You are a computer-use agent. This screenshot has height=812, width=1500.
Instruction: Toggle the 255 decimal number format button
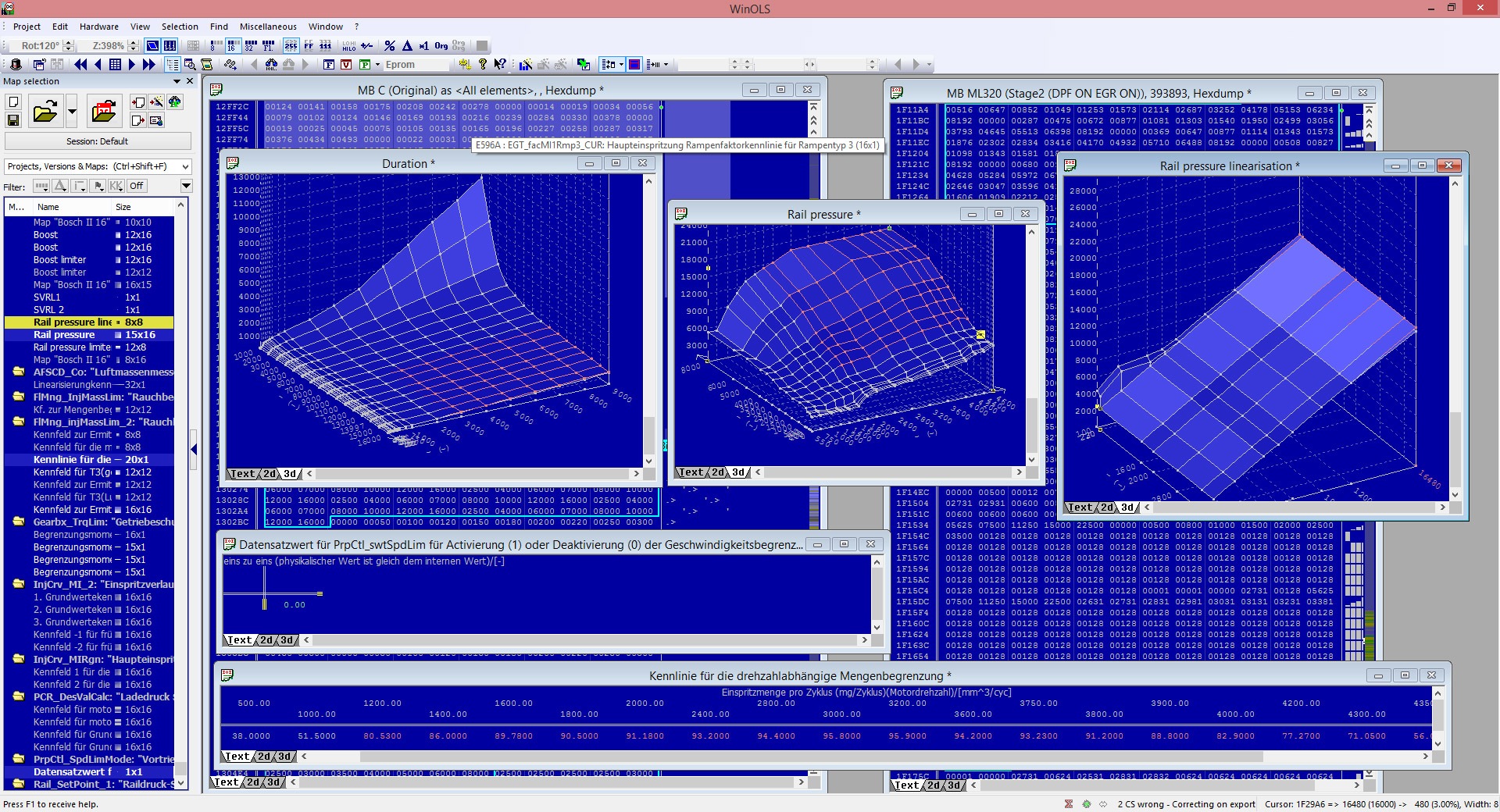(291, 46)
